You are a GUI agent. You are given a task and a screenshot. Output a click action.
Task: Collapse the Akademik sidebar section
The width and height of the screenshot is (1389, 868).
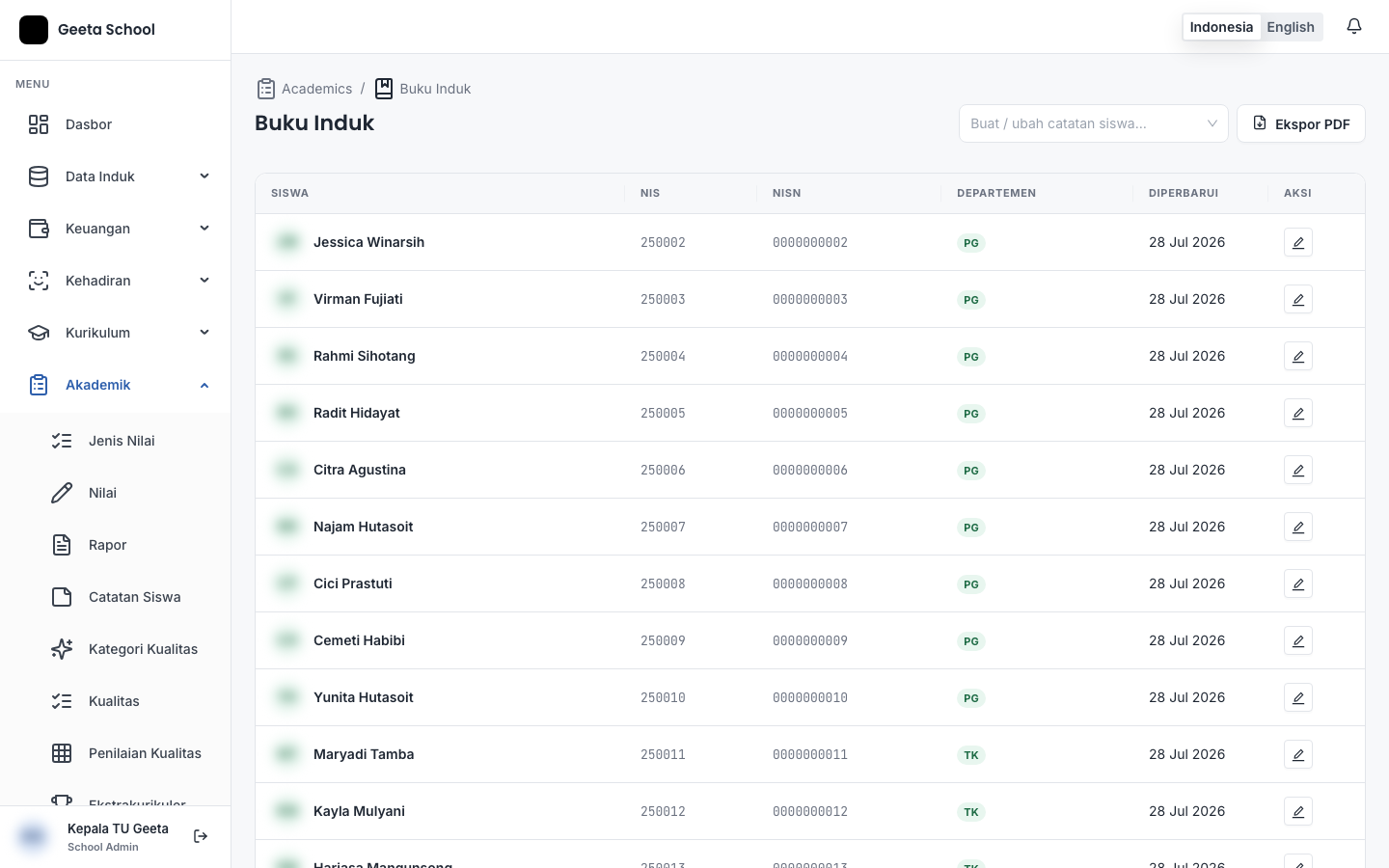click(116, 385)
